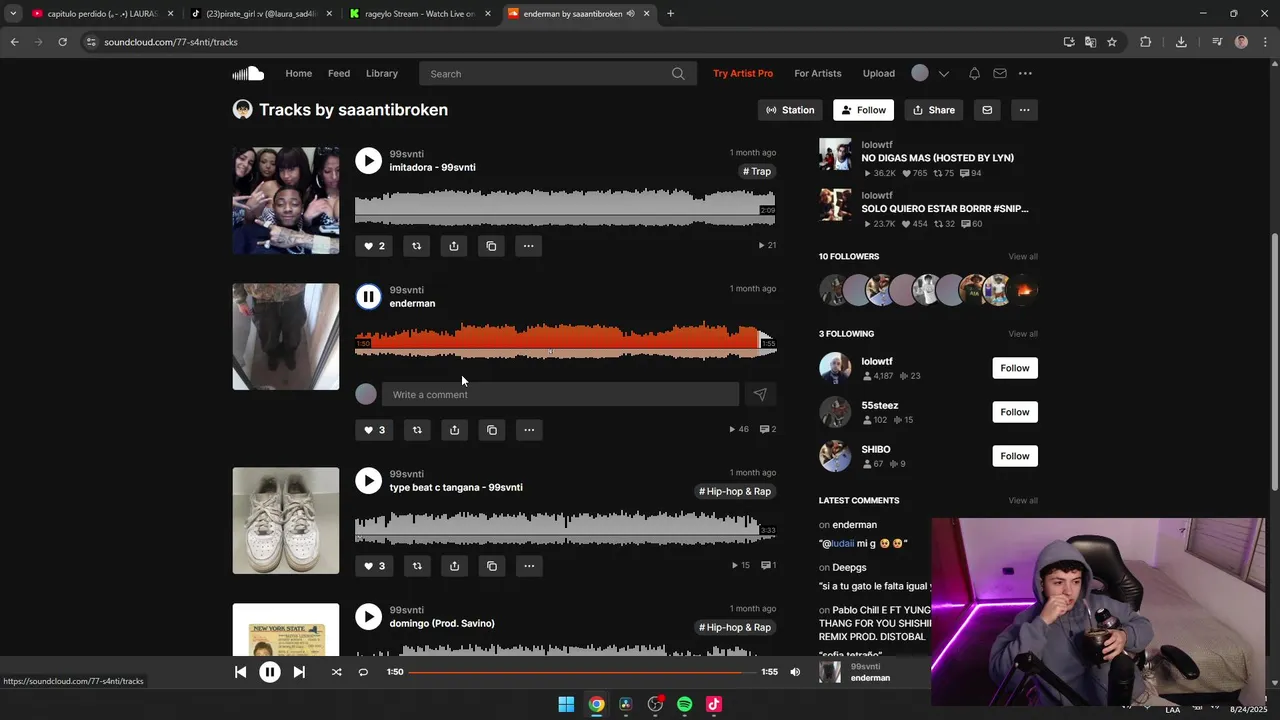Open For Artists link

(x=818, y=73)
